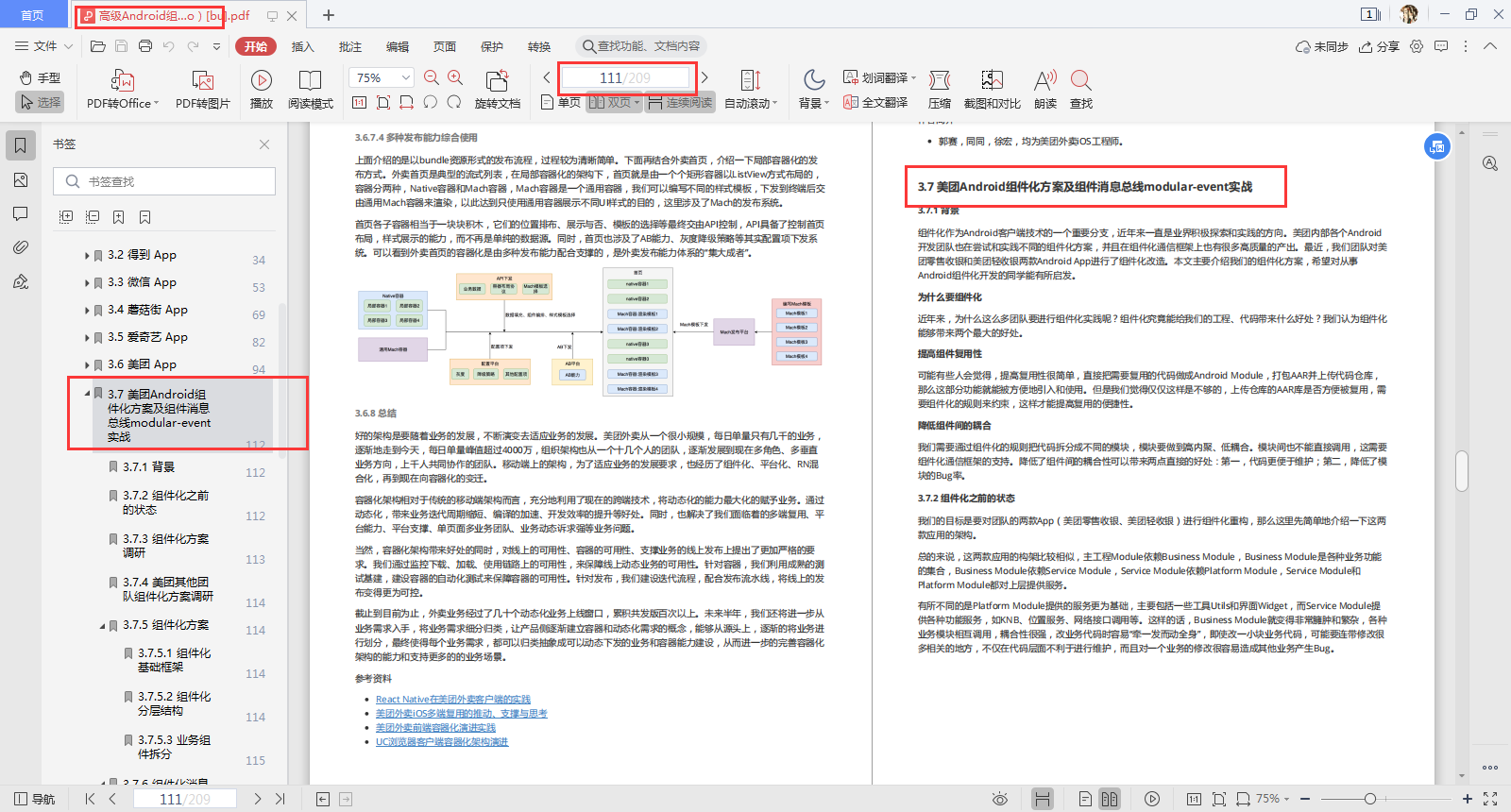Click the 分享 share button
Viewport: 1511px width, 812px height.
(x=1379, y=46)
